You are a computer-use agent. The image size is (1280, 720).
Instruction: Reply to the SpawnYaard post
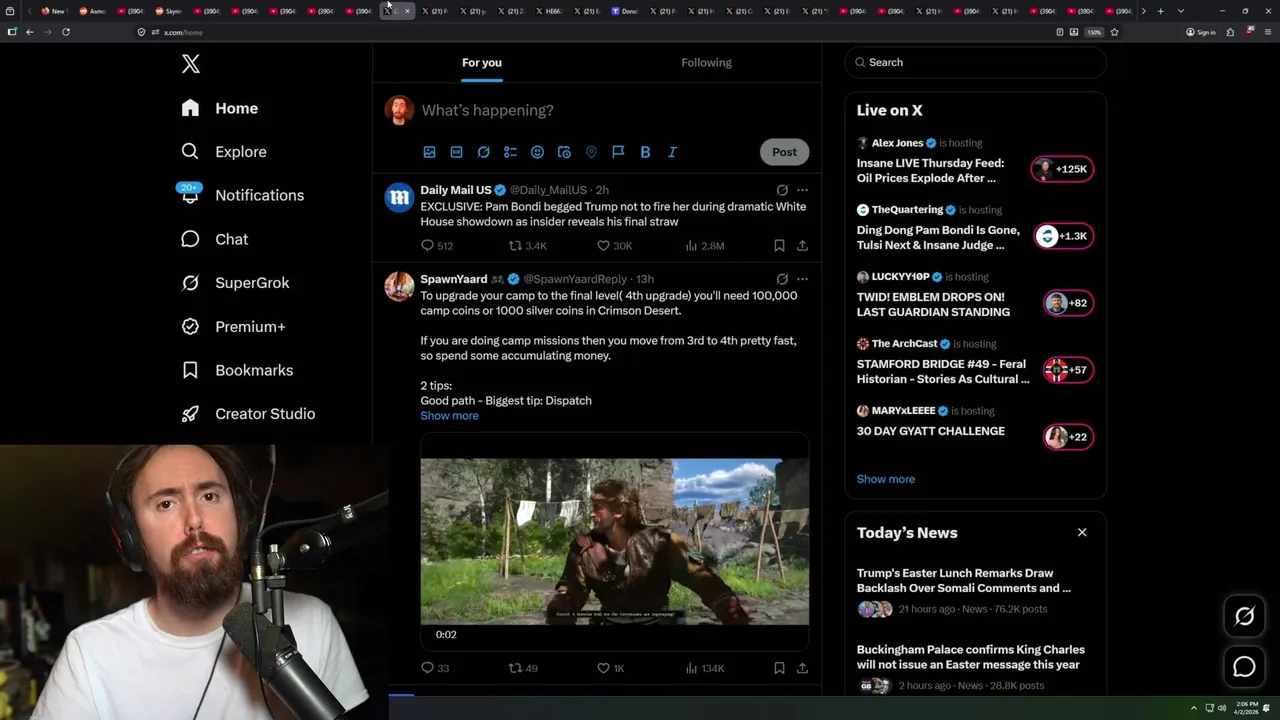click(435, 668)
